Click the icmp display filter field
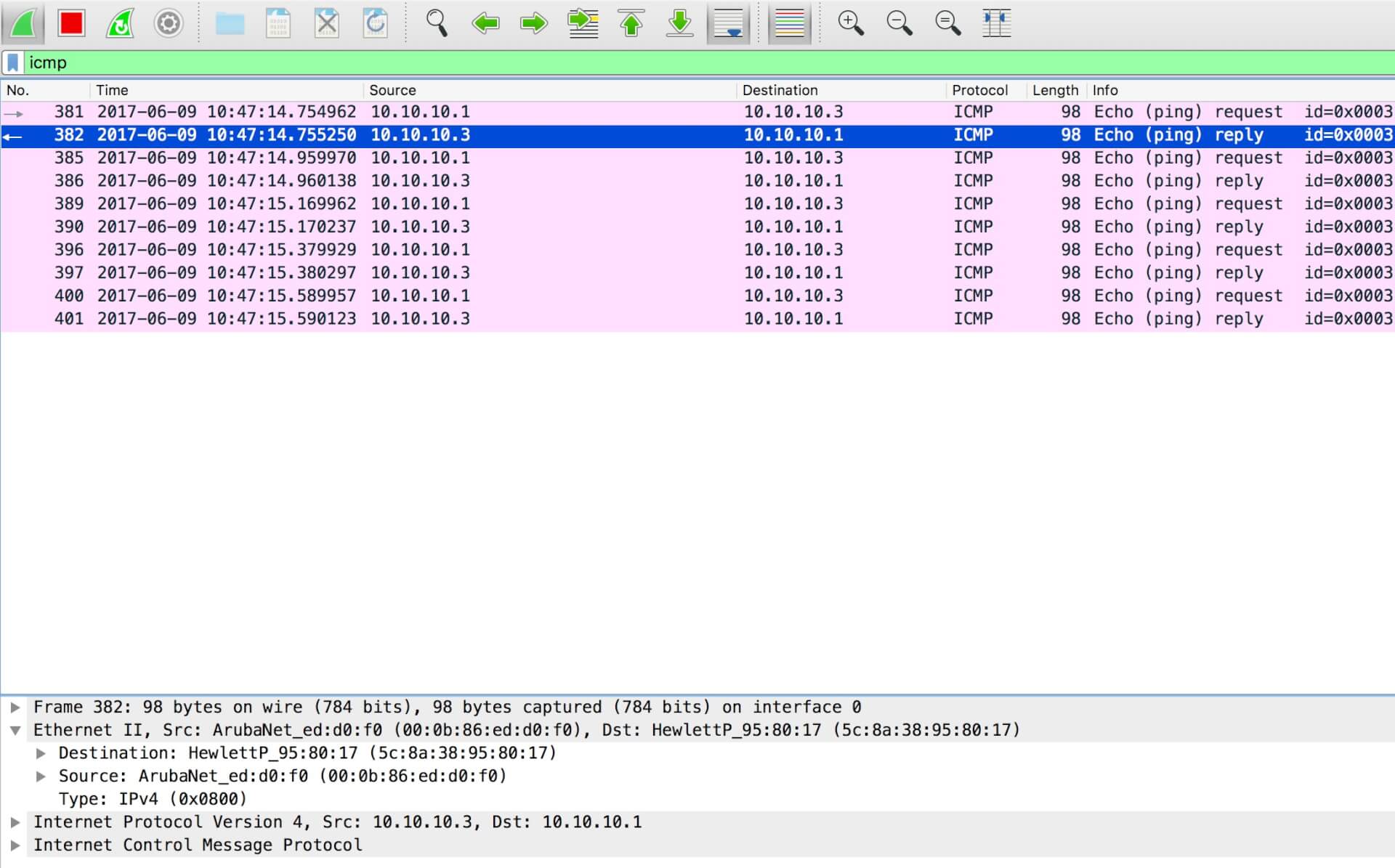The width and height of the screenshot is (1395, 868). pos(654,62)
